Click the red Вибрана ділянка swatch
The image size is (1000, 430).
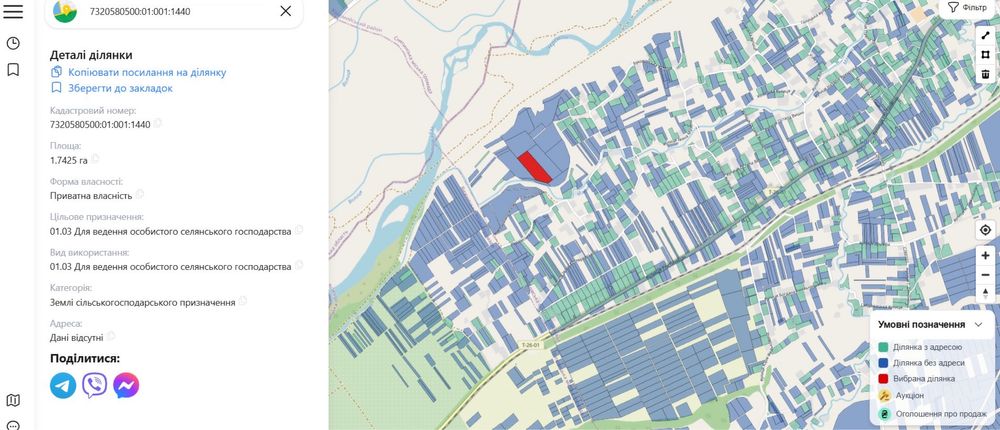(x=883, y=379)
